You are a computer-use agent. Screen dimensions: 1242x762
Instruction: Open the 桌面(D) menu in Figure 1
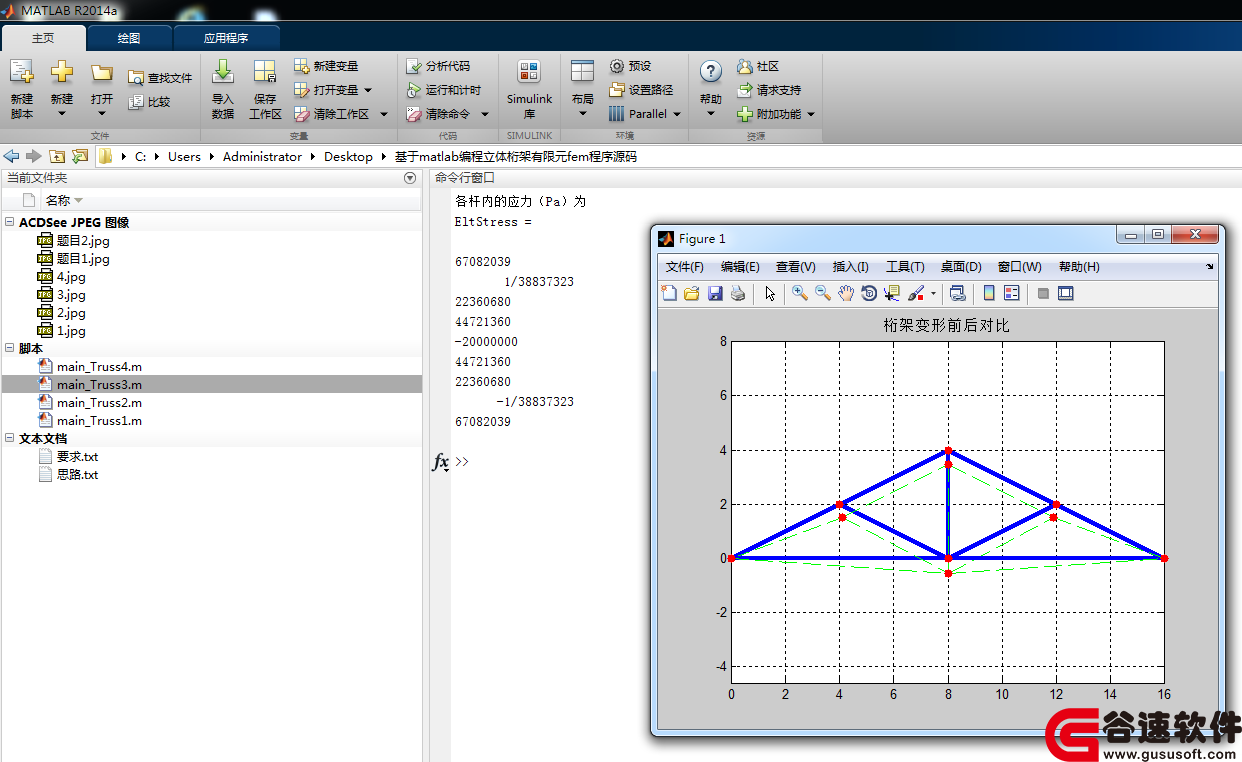[961, 267]
